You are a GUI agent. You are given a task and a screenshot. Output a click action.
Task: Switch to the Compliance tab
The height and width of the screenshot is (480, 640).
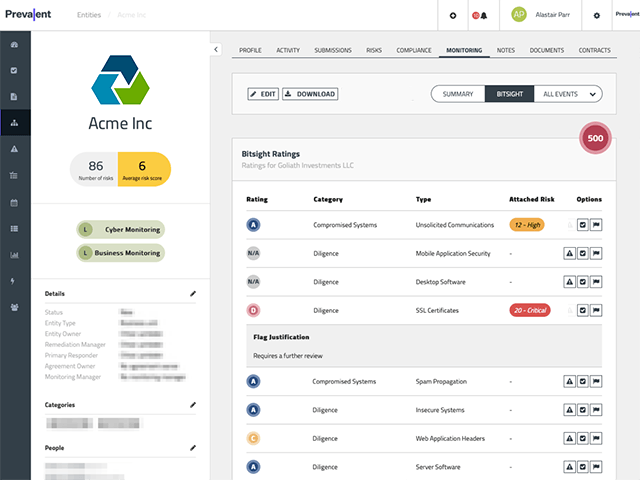414,49
